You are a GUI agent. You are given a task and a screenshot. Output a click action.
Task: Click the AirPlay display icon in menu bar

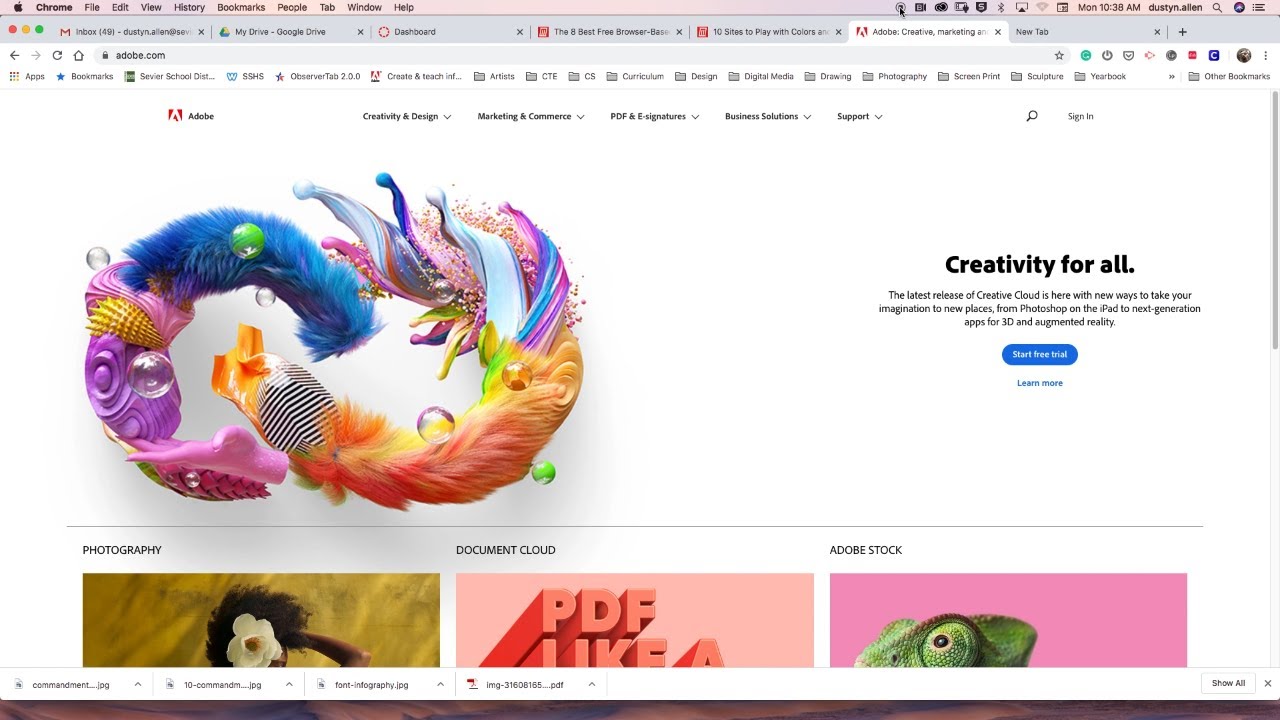pos(1021,7)
